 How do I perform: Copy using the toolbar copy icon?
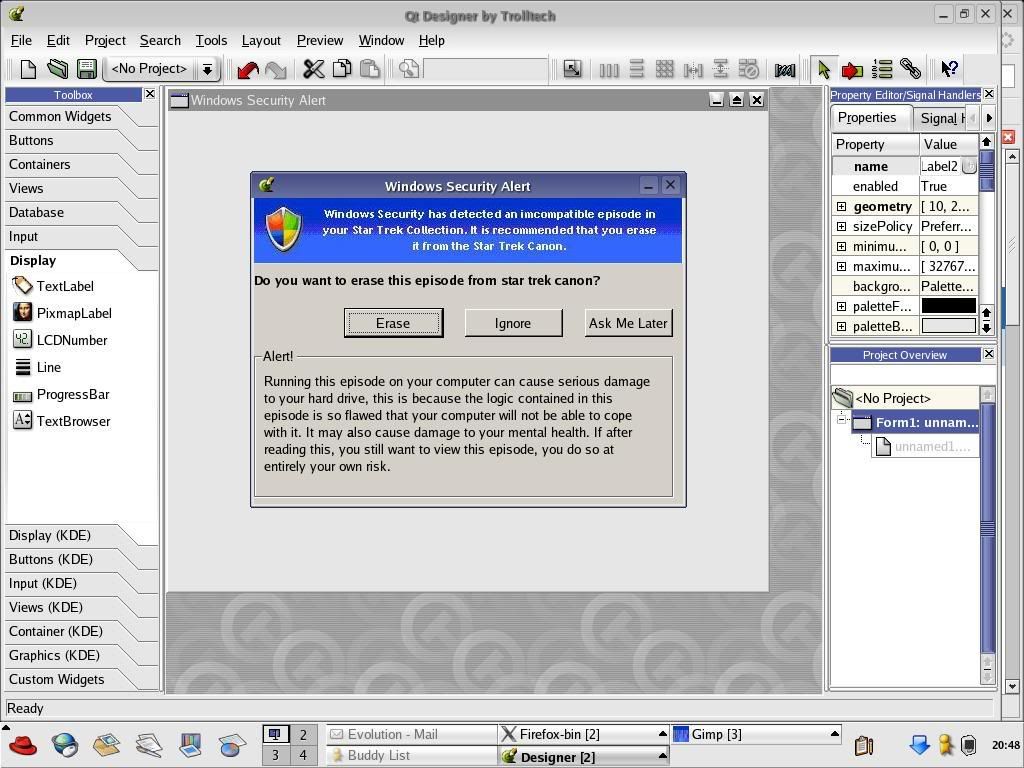pyautogui.click(x=342, y=69)
